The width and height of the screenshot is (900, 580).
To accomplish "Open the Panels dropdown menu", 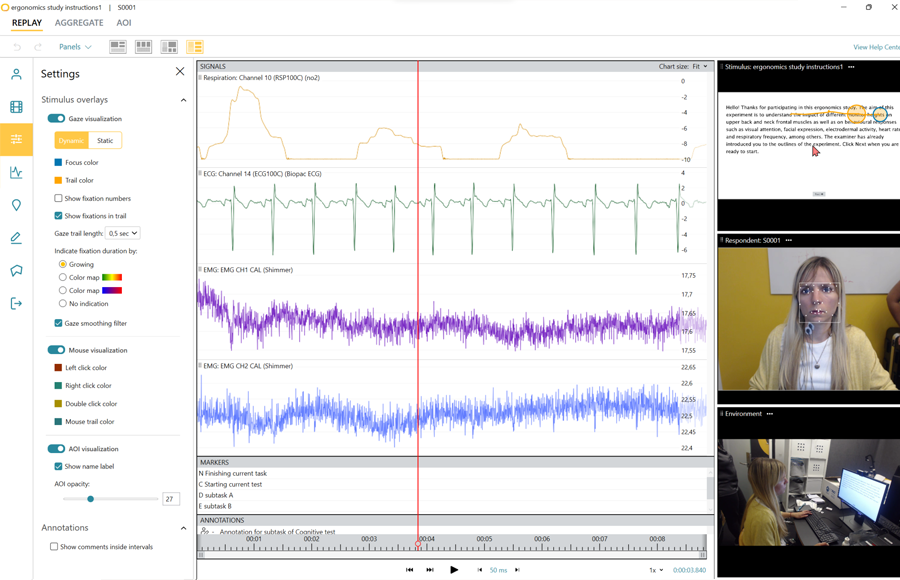I will click(x=75, y=47).
